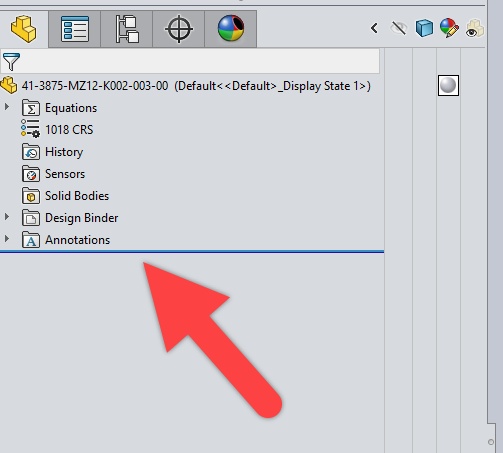Open the FeatureManager Design Tree tab
This screenshot has width=503, height=453.
click(x=24, y=29)
